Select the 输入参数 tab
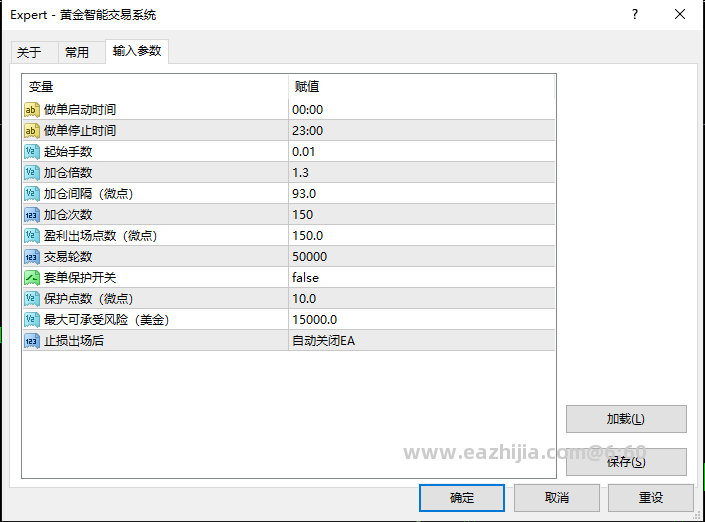This screenshot has height=522, width=705. [x=137, y=51]
